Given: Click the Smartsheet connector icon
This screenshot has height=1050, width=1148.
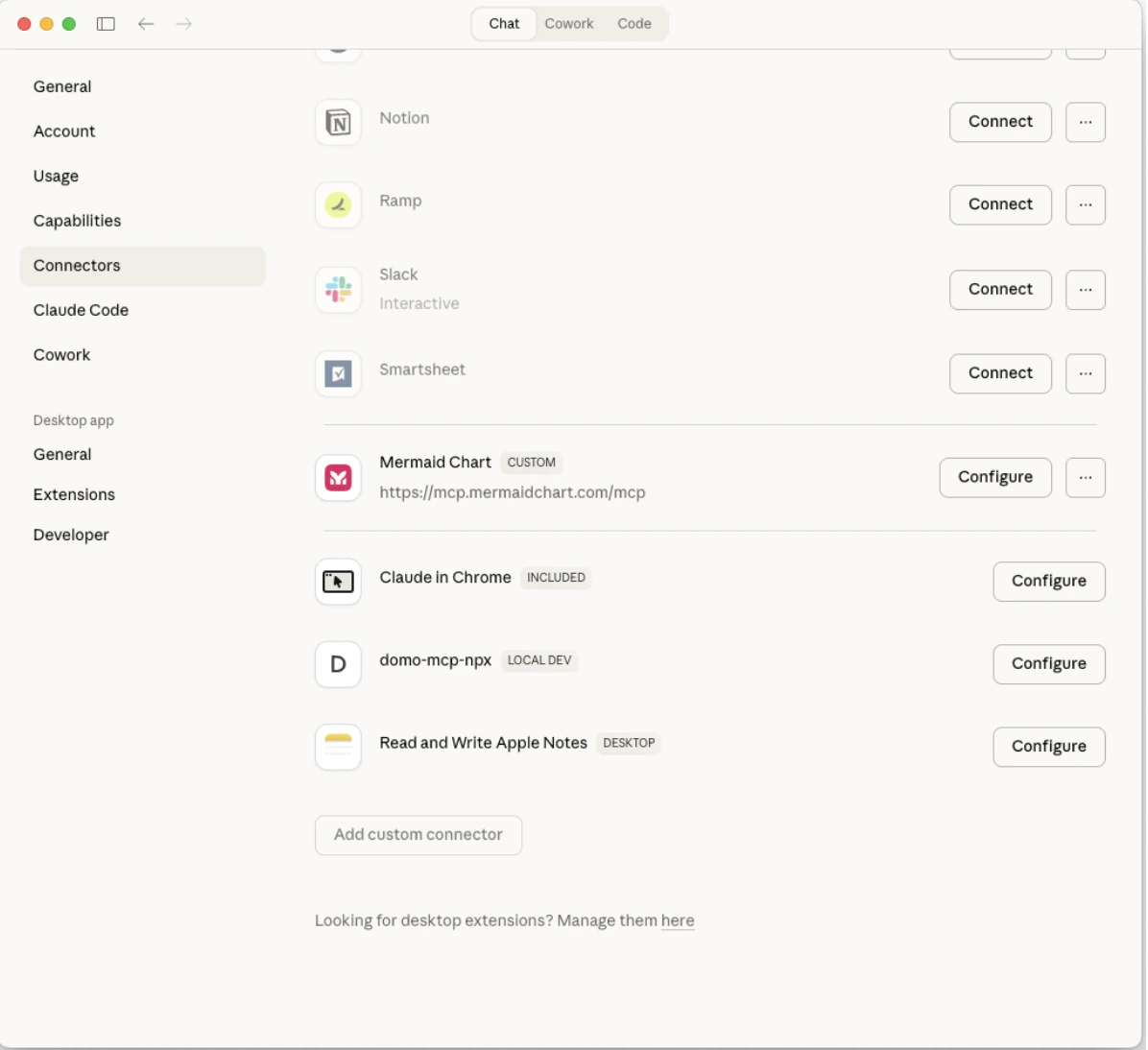Looking at the screenshot, I should (338, 374).
